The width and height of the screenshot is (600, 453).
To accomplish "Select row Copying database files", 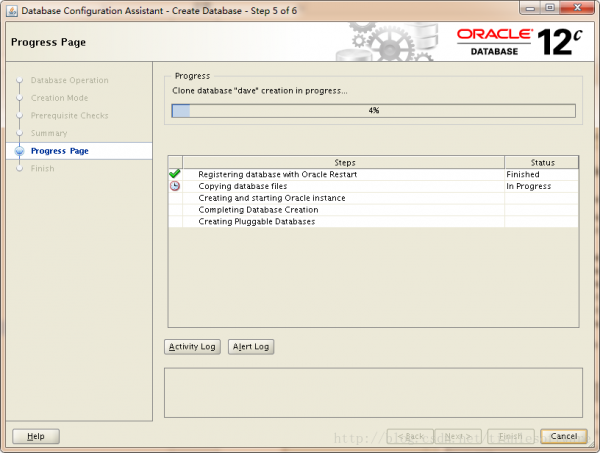I will [x=373, y=186].
